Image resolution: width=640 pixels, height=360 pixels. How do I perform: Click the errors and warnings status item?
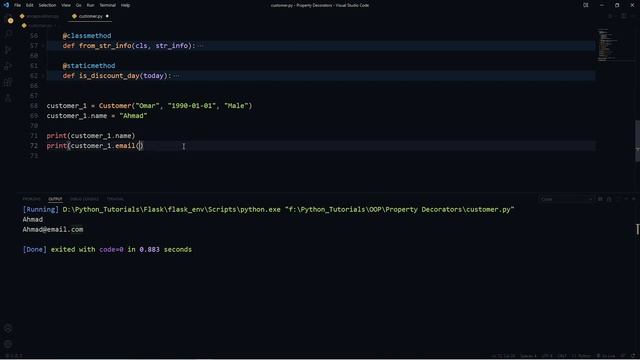click(13, 356)
